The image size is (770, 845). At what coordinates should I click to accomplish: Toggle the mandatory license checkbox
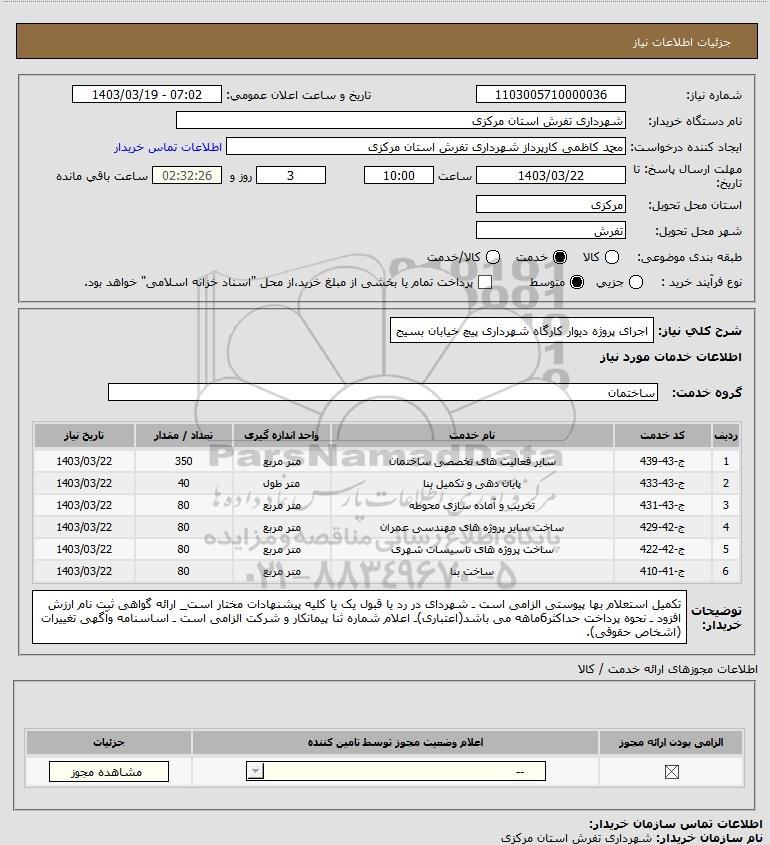pyautogui.click(x=671, y=772)
